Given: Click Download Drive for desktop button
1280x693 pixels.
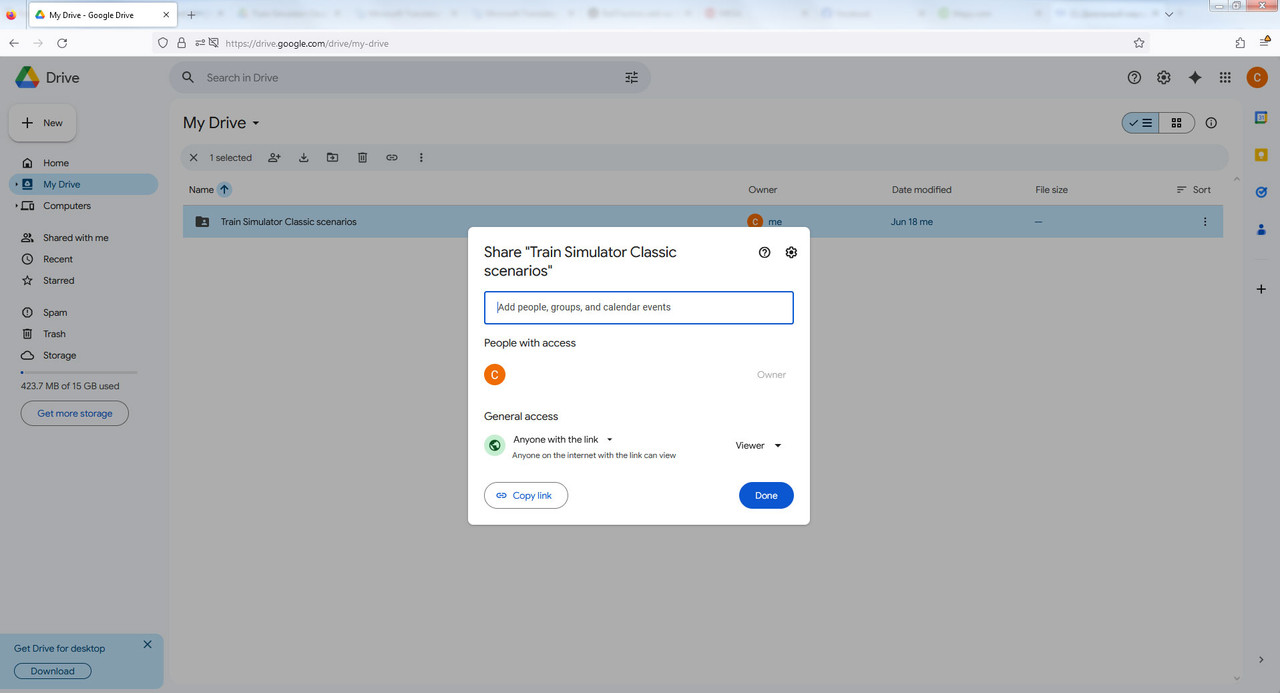Looking at the screenshot, I should pos(53,671).
